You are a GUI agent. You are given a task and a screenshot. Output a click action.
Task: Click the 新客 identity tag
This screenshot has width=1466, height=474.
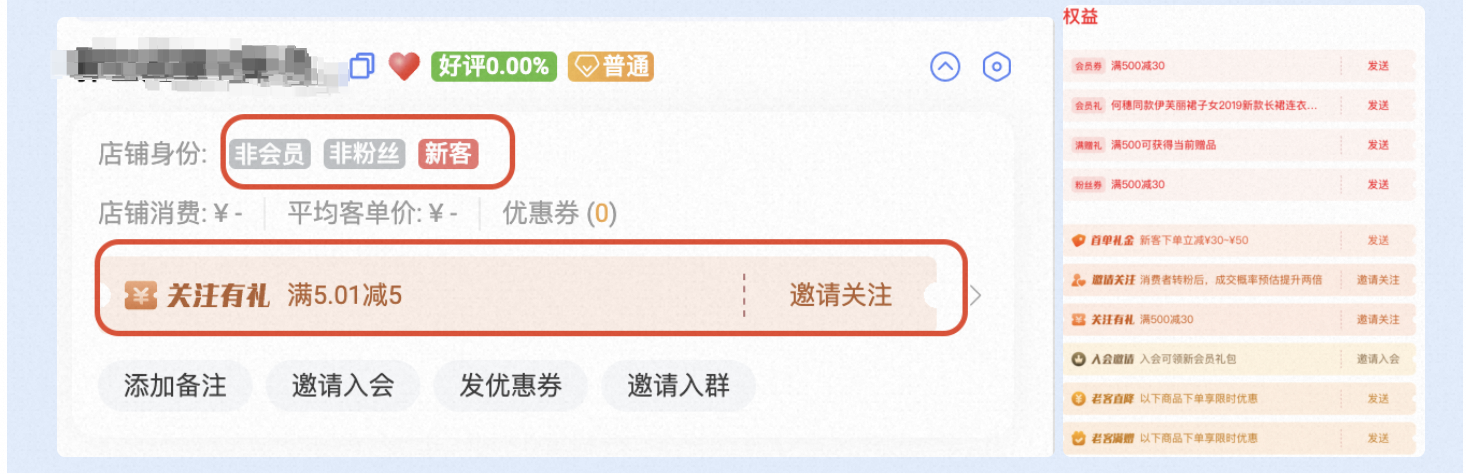[448, 154]
